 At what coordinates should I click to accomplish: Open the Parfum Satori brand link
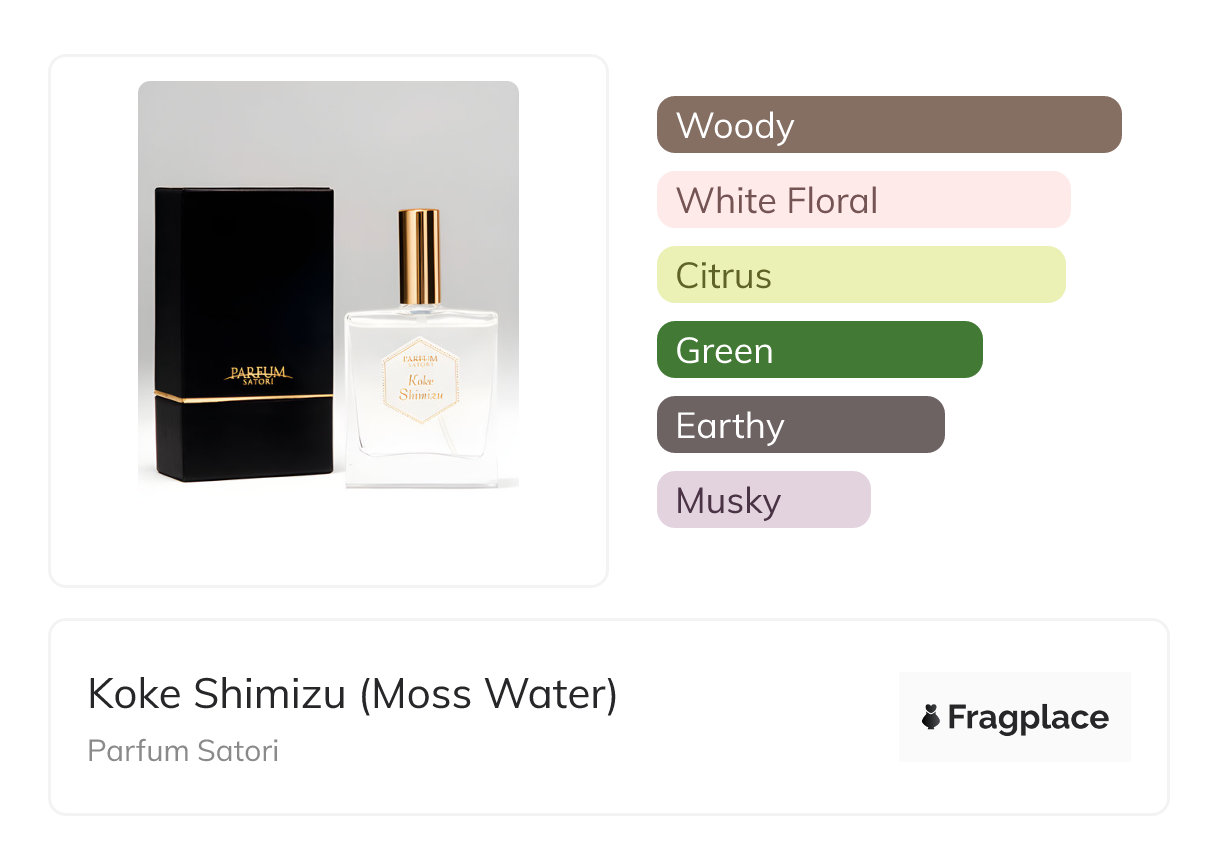click(x=183, y=750)
